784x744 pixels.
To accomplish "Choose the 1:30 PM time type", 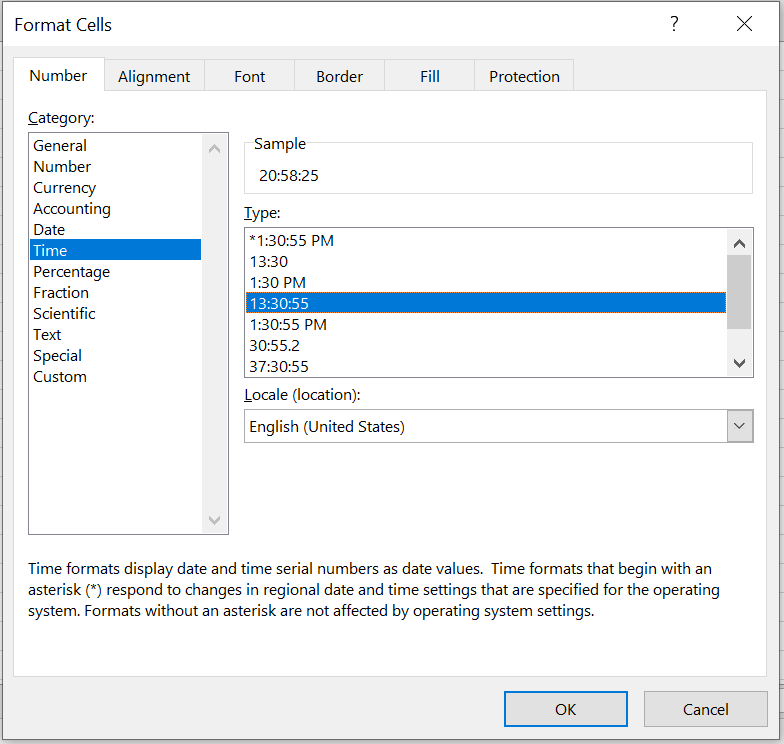I will [278, 283].
